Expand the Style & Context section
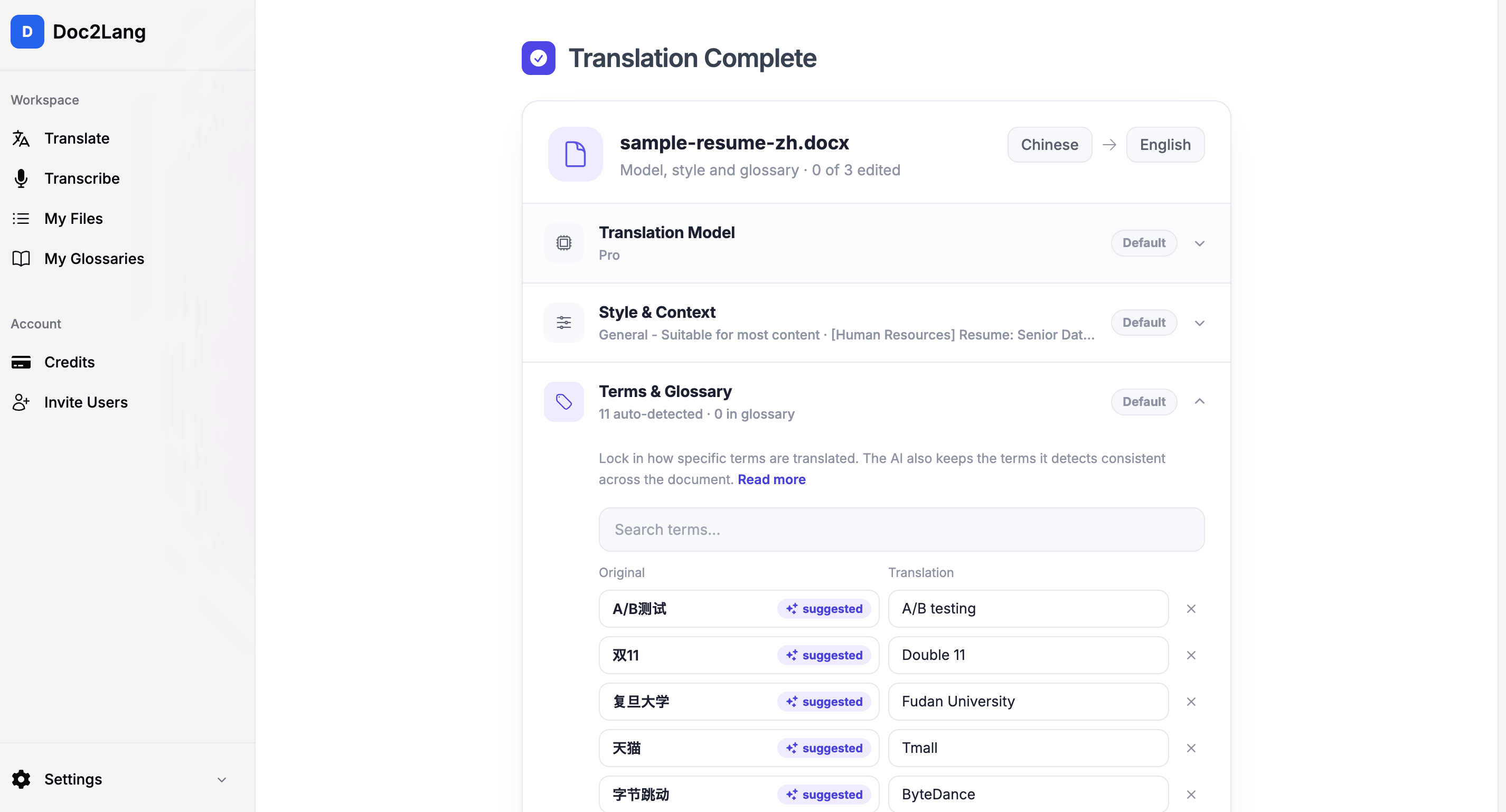1506x812 pixels. [1199, 323]
